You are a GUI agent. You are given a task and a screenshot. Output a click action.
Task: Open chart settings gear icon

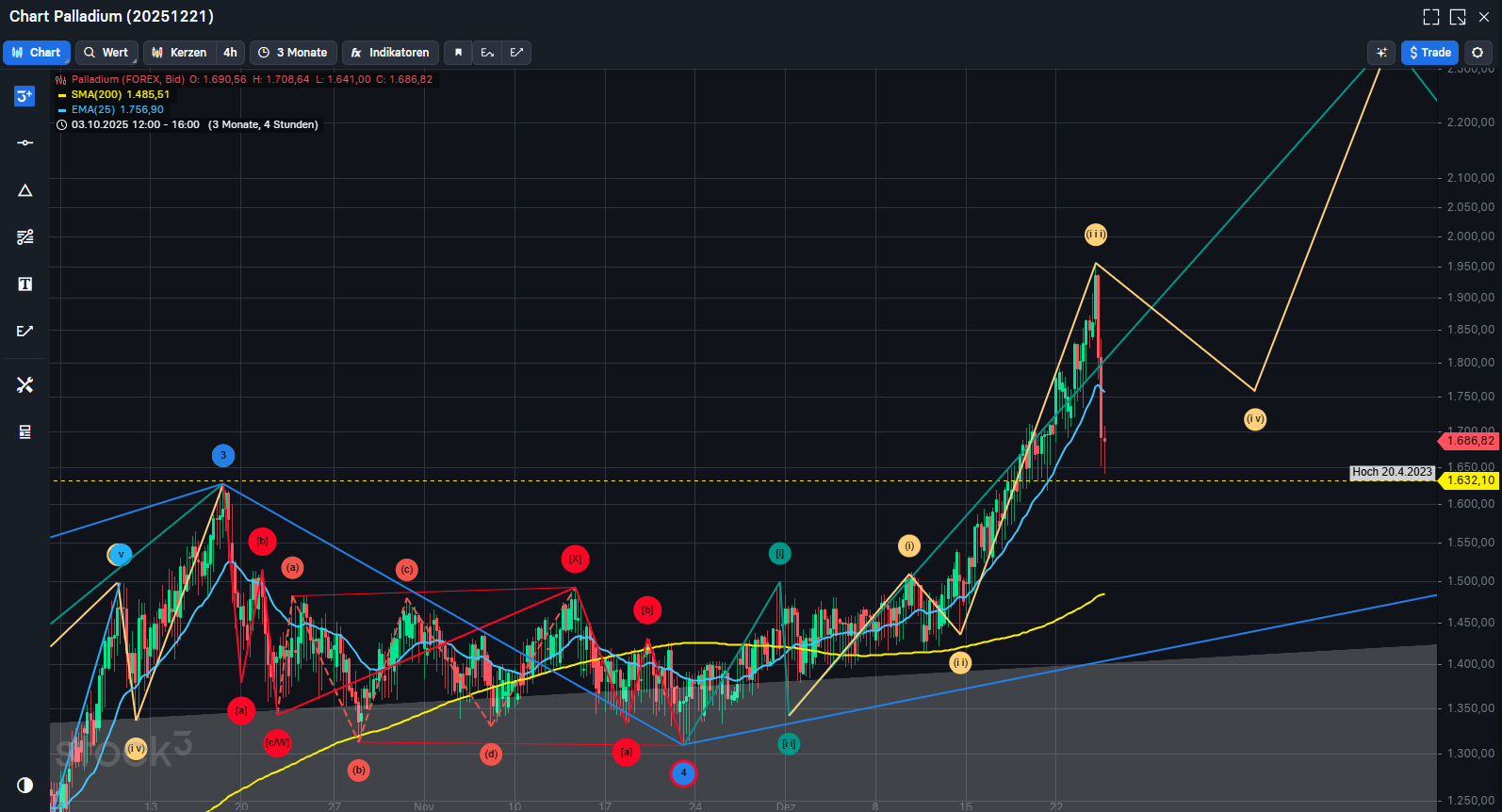(1478, 53)
